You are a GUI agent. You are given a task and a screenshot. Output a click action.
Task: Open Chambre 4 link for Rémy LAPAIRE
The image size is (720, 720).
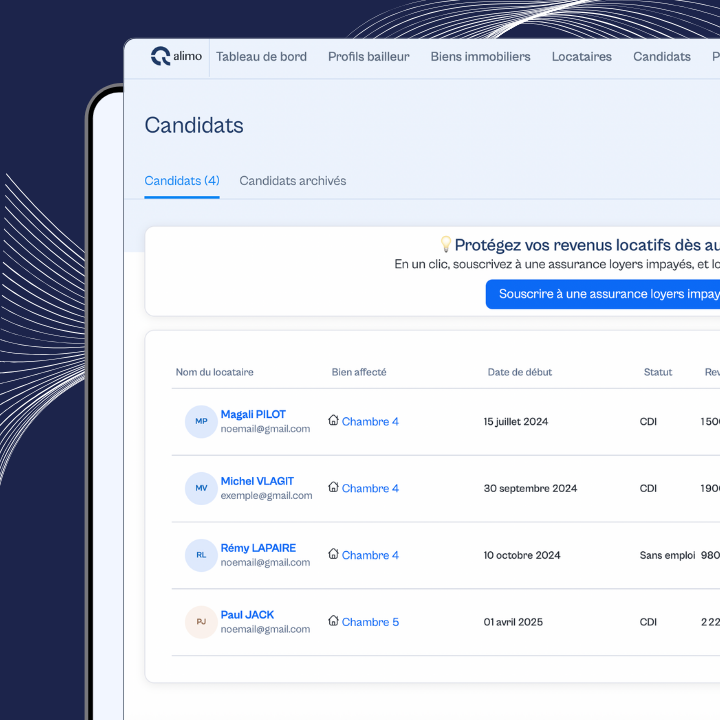[x=370, y=555]
